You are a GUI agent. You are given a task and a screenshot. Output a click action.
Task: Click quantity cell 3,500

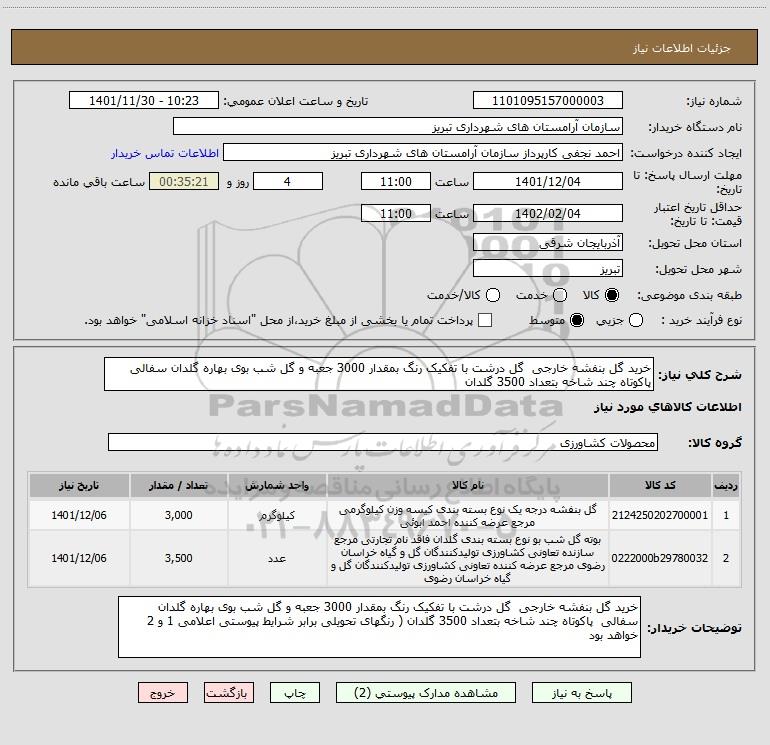pos(179,558)
